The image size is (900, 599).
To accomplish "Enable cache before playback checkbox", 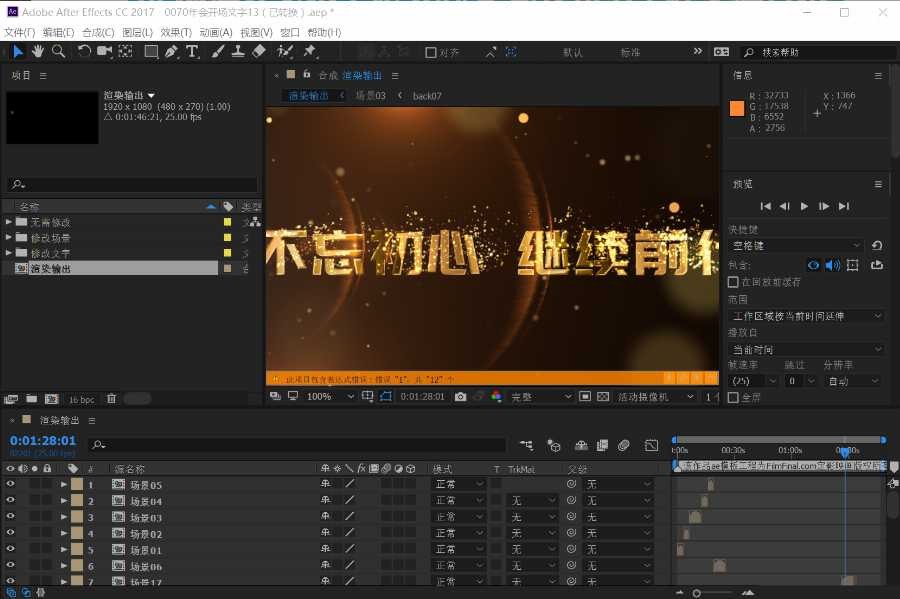I will tap(733, 282).
